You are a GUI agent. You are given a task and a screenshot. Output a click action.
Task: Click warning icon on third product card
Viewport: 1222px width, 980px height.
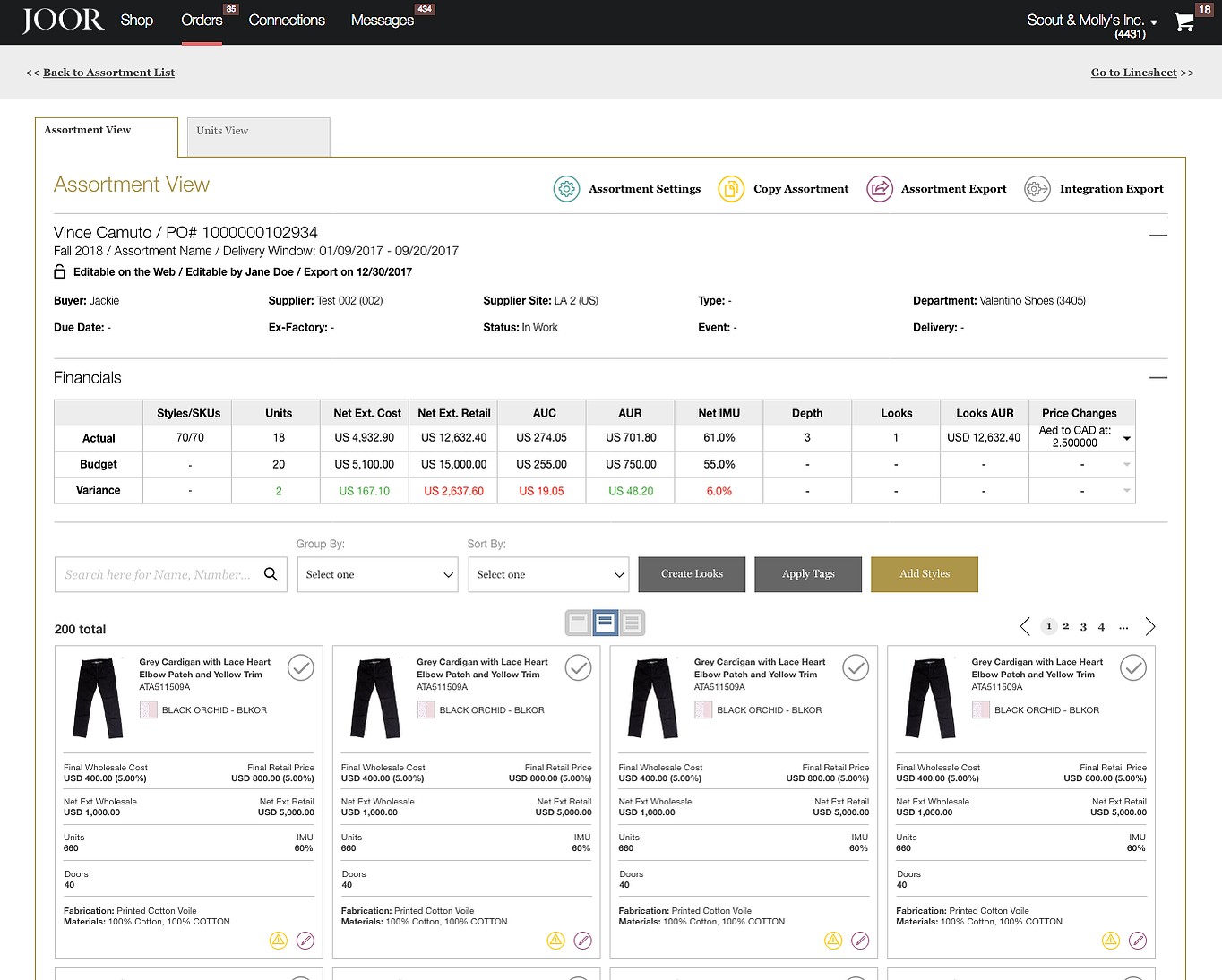[x=833, y=940]
